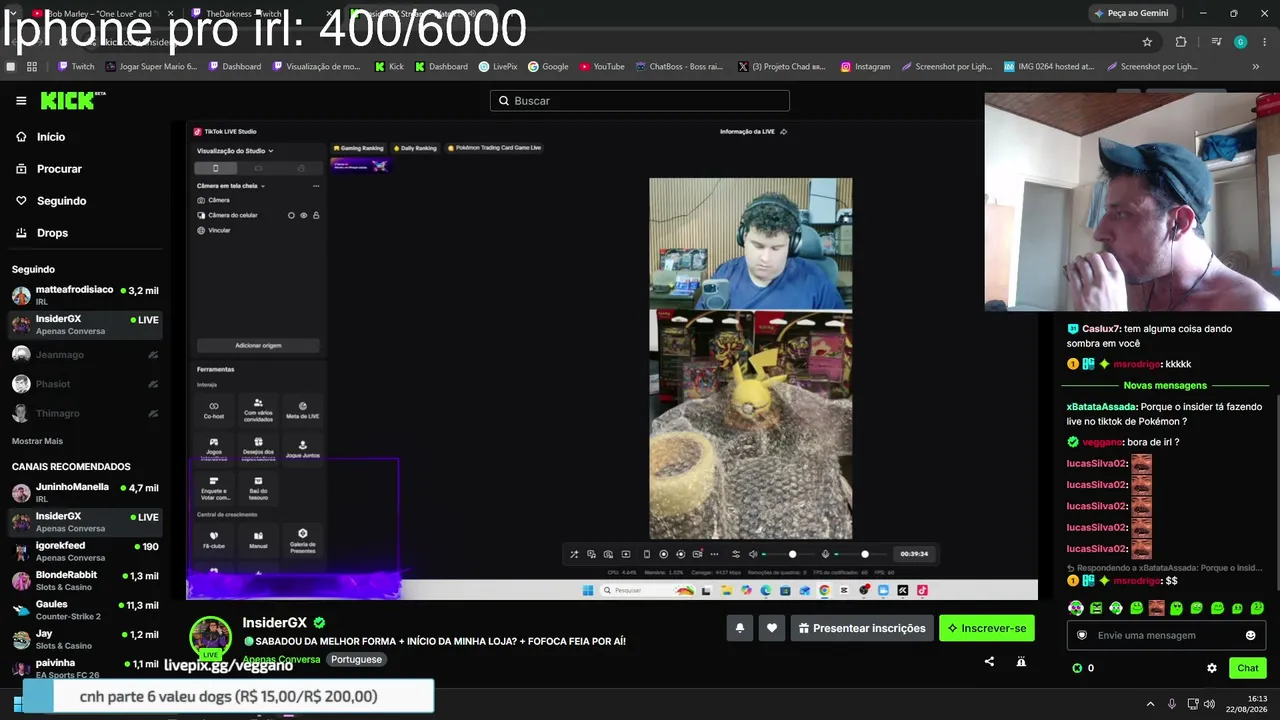Open the Instagram bookmark

pos(865,67)
